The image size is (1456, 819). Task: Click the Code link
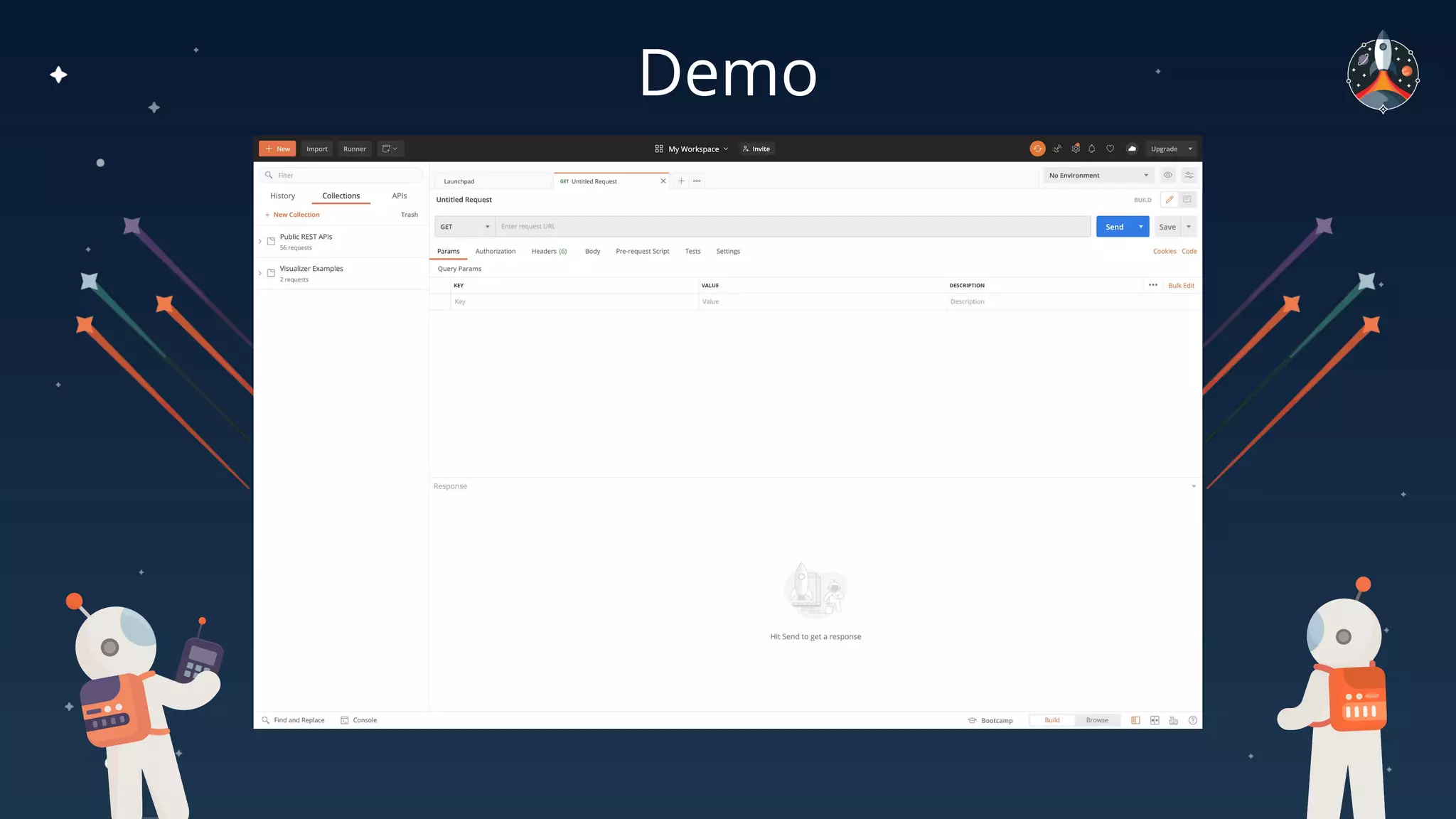1189,251
